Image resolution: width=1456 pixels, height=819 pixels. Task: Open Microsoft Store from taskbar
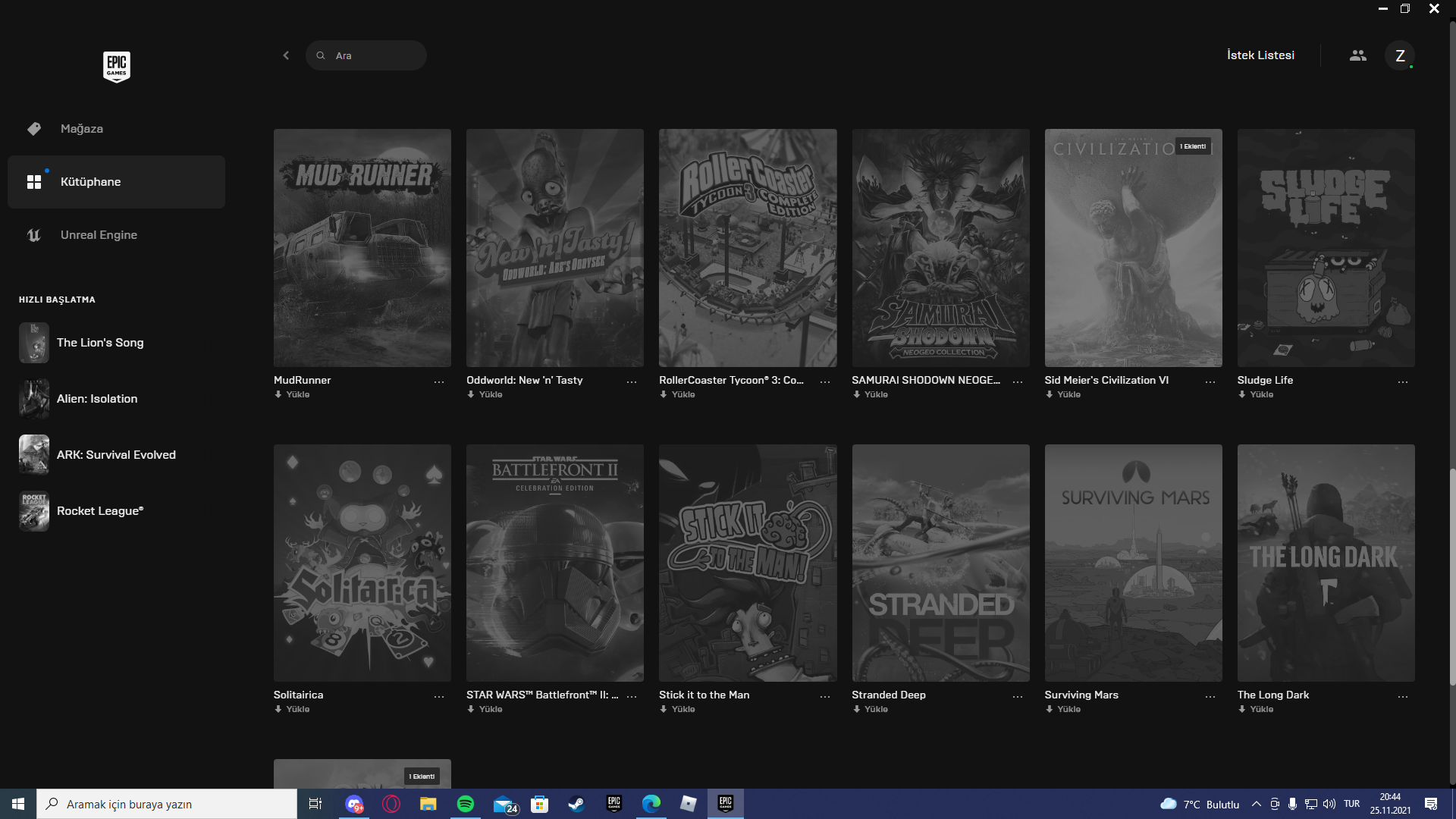coord(539,804)
